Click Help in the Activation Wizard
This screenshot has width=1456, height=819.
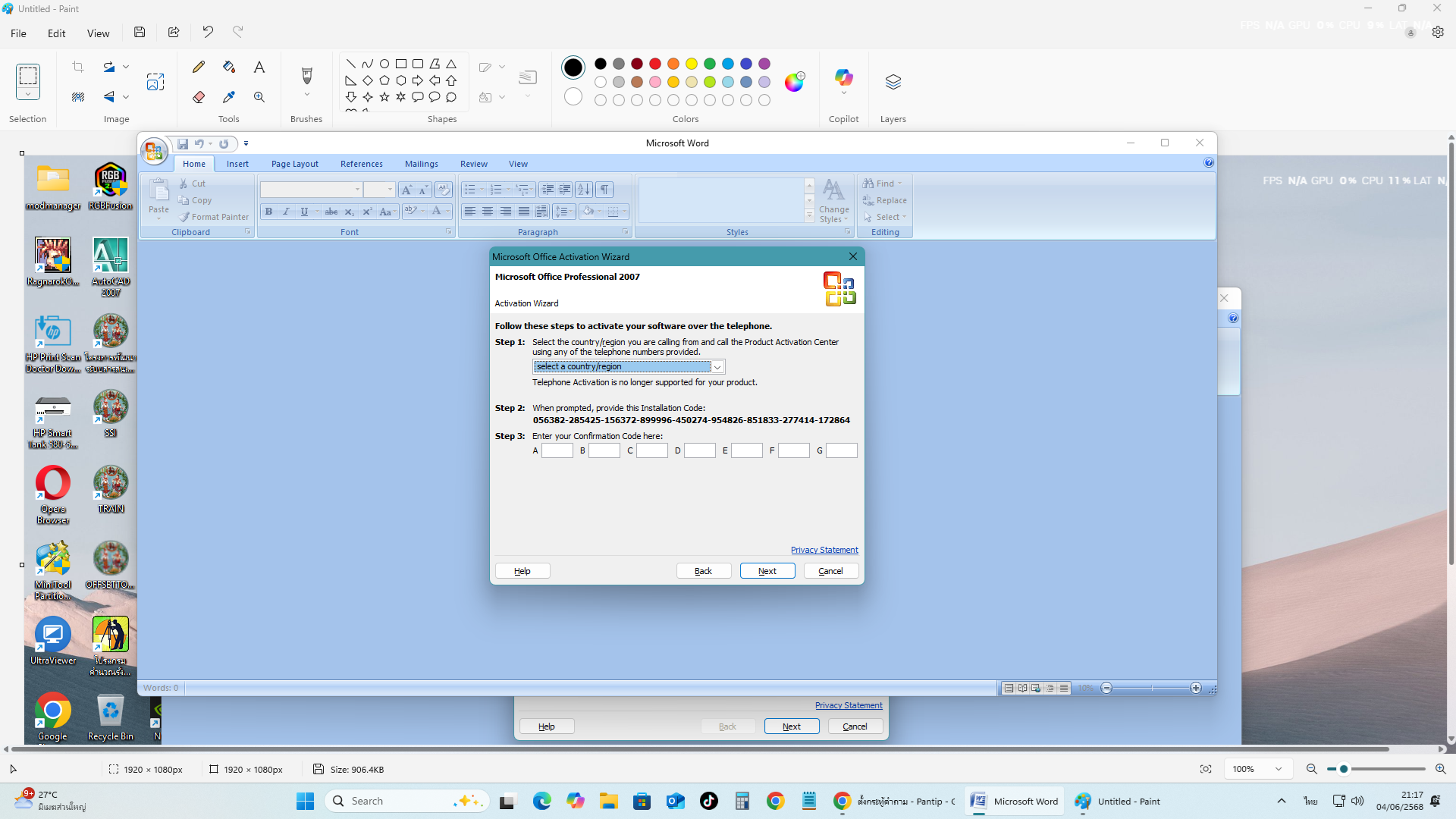tap(522, 571)
